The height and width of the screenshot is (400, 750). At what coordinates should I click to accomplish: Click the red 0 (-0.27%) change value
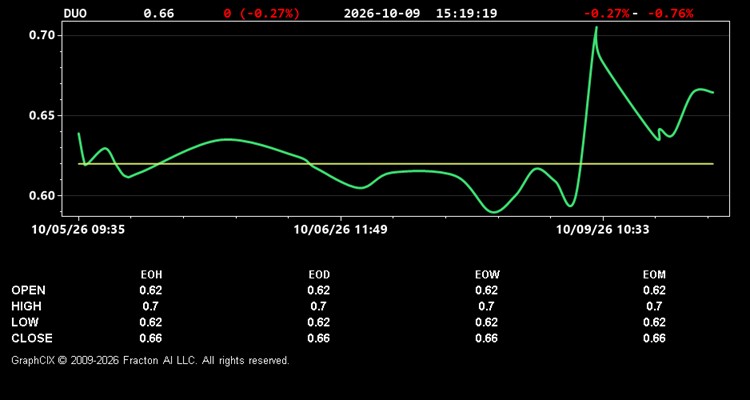[262, 13]
